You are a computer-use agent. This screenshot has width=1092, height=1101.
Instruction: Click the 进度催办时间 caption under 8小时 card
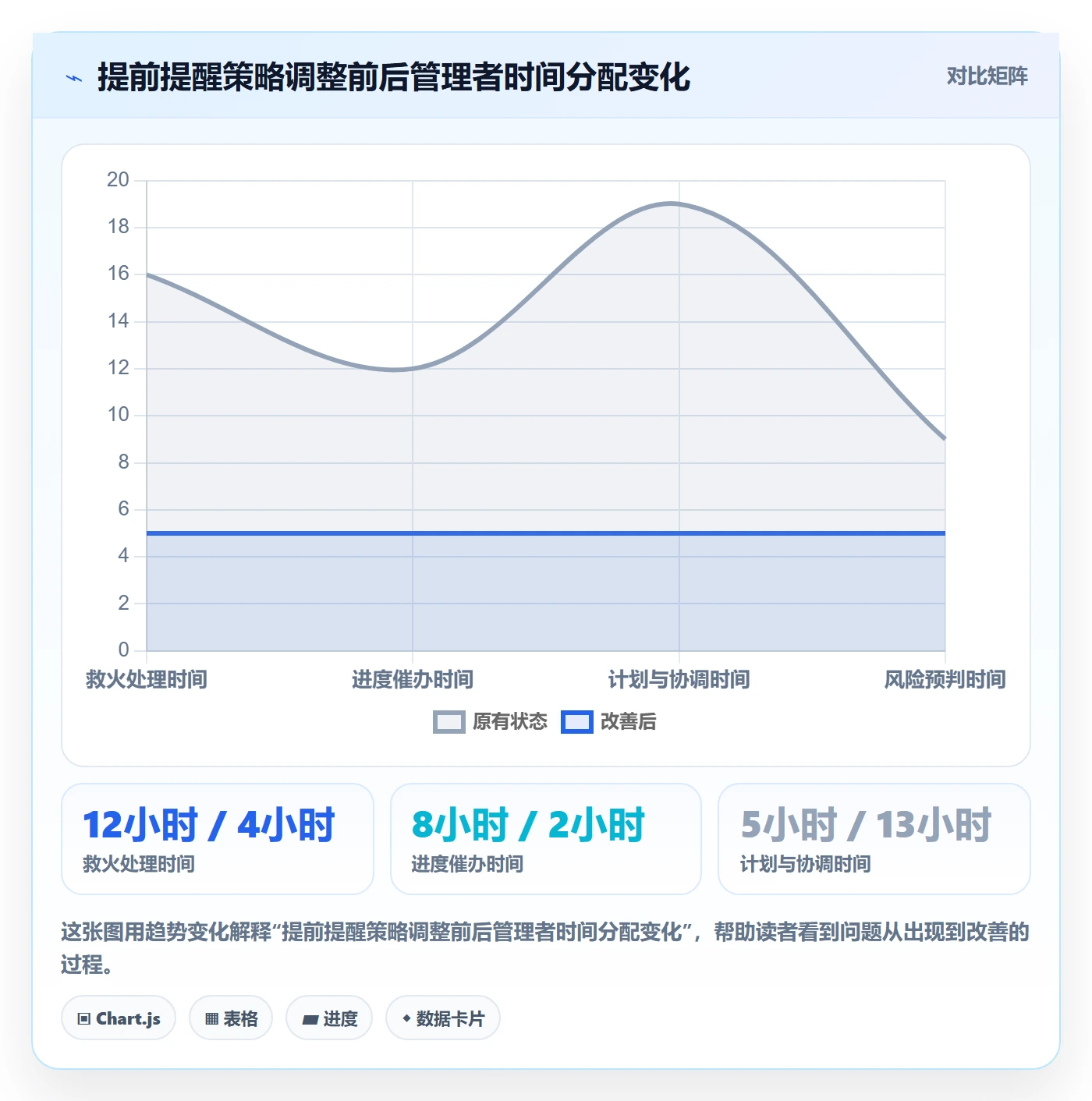click(x=467, y=864)
